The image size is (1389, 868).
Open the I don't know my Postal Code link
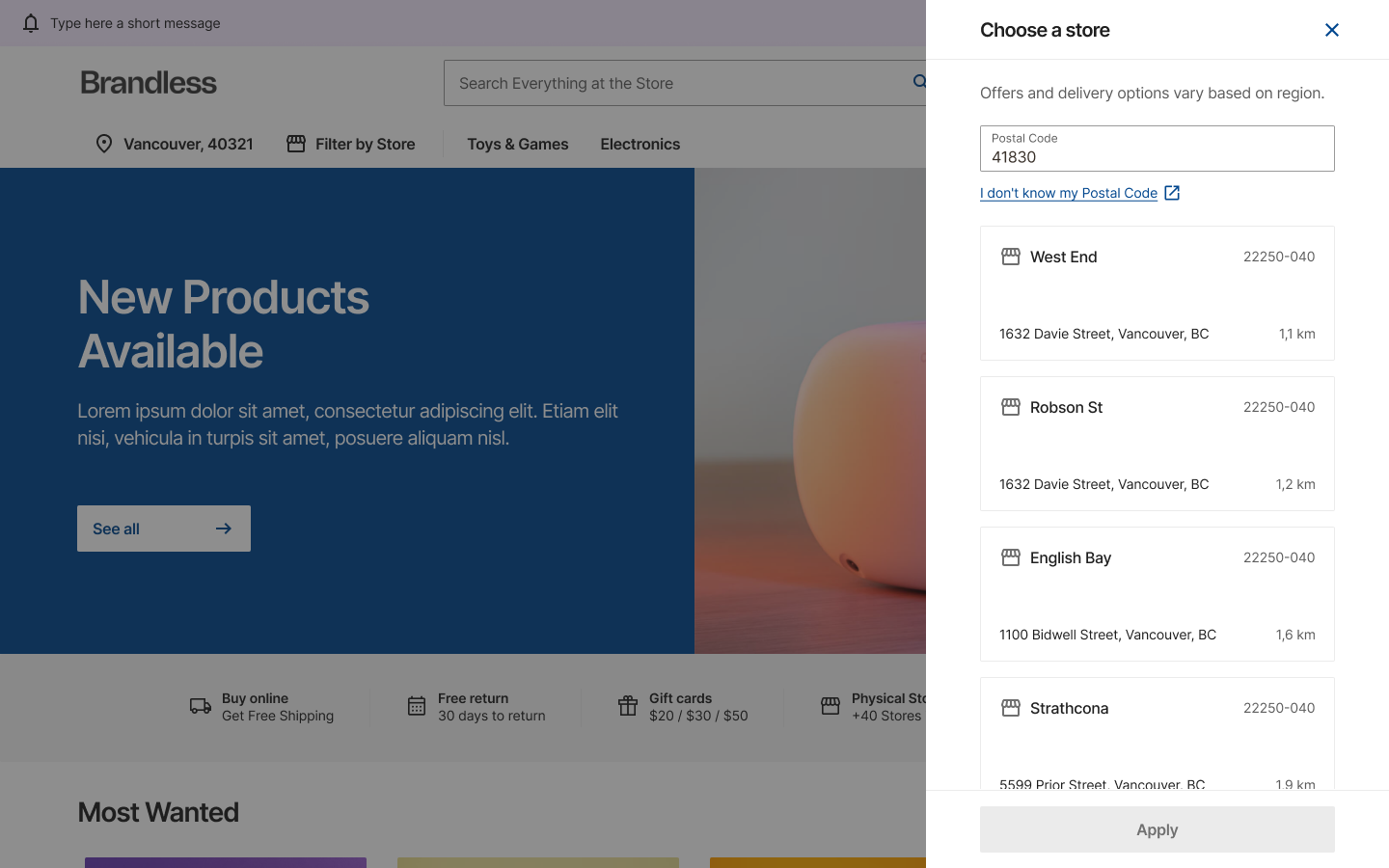1069,193
